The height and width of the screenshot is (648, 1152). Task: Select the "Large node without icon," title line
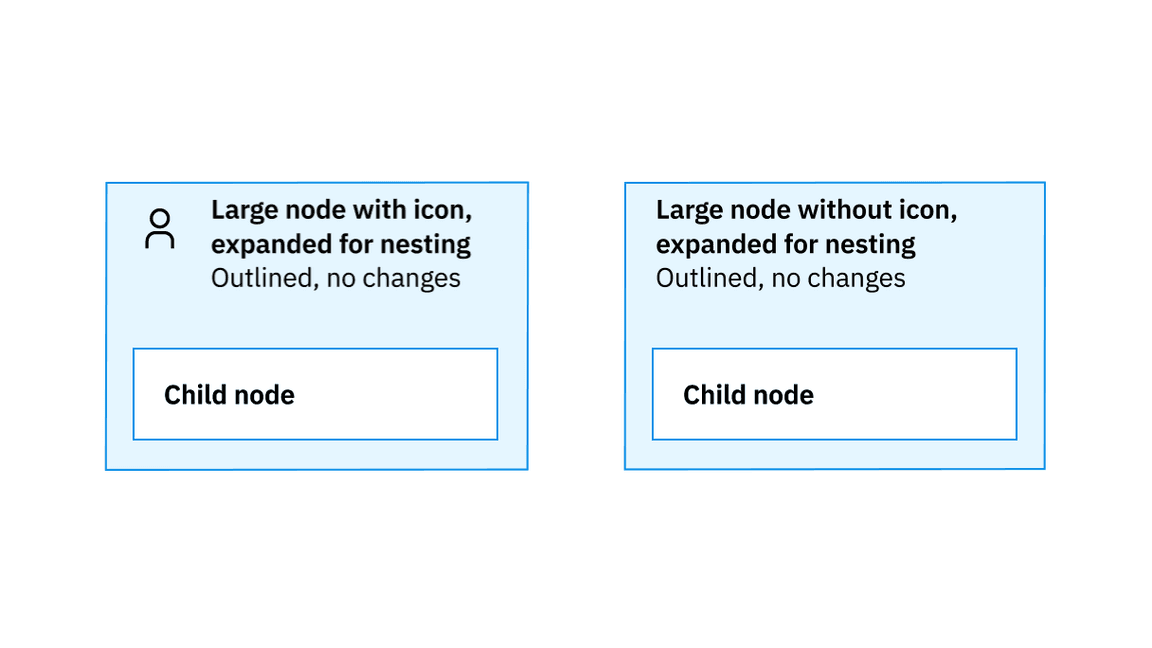pyautogui.click(x=806, y=211)
